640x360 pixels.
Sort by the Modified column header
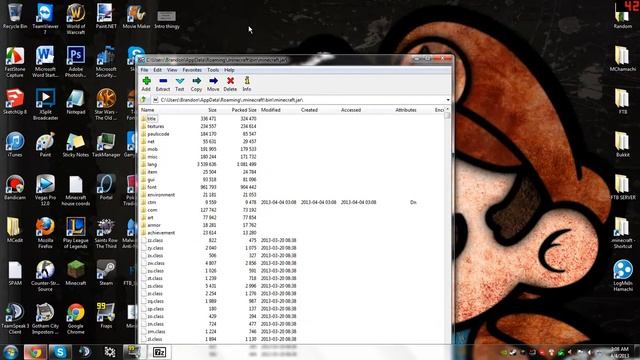271,110
